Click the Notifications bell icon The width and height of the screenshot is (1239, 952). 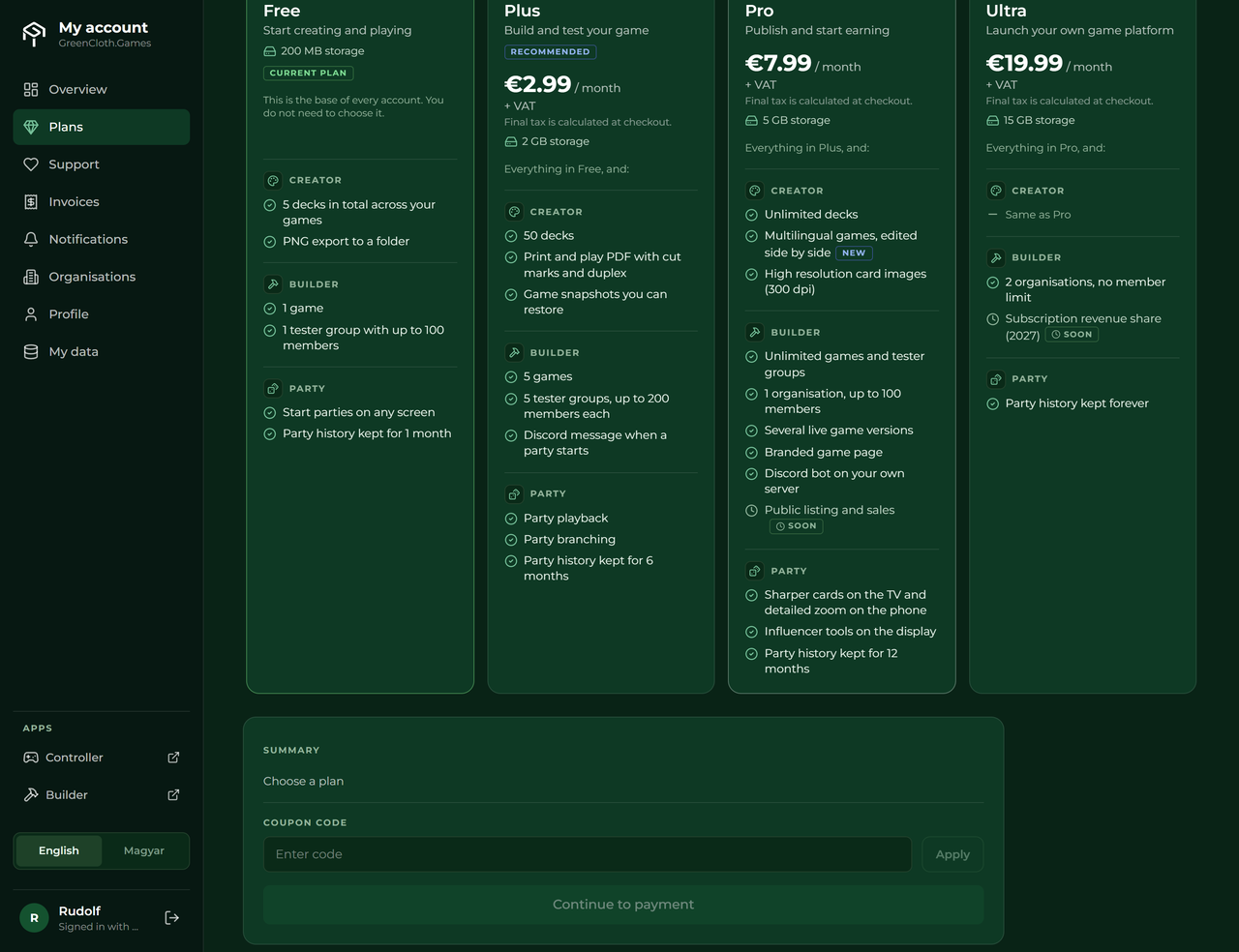(31, 240)
